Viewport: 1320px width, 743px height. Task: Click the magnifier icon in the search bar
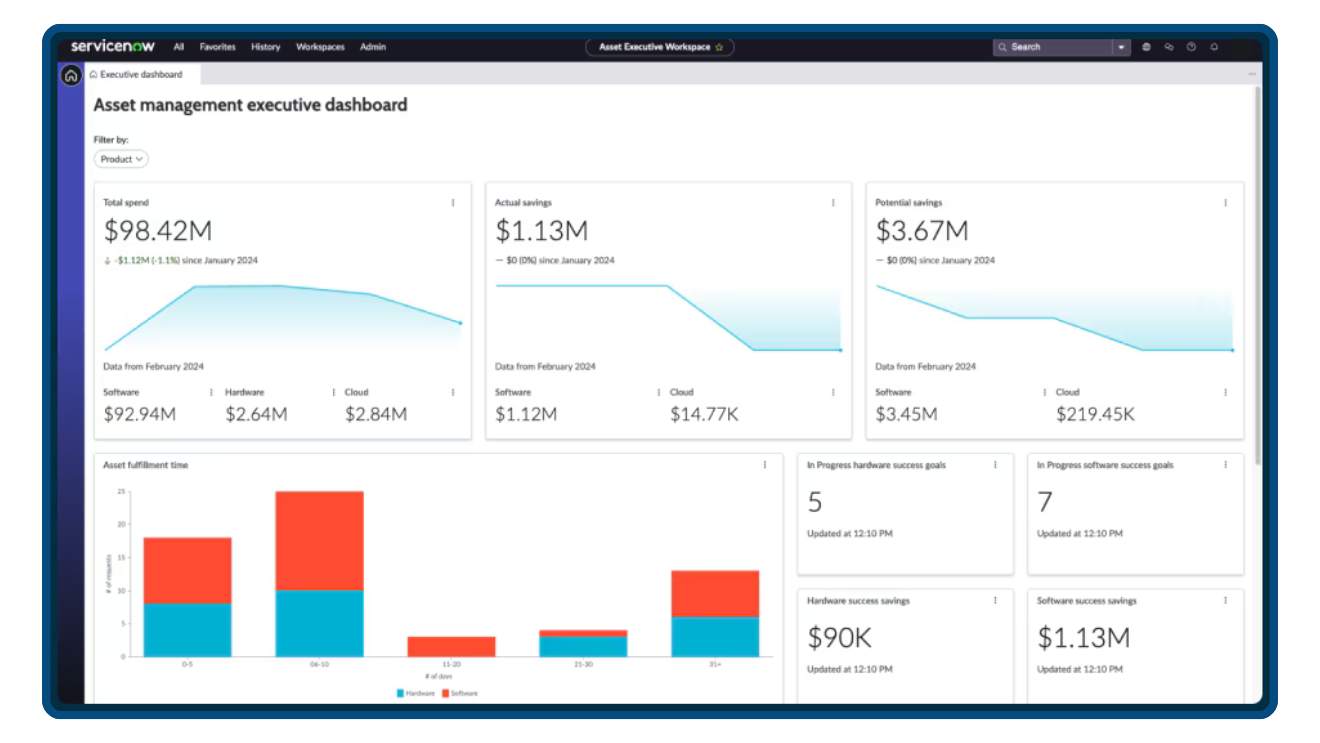tap(1003, 46)
